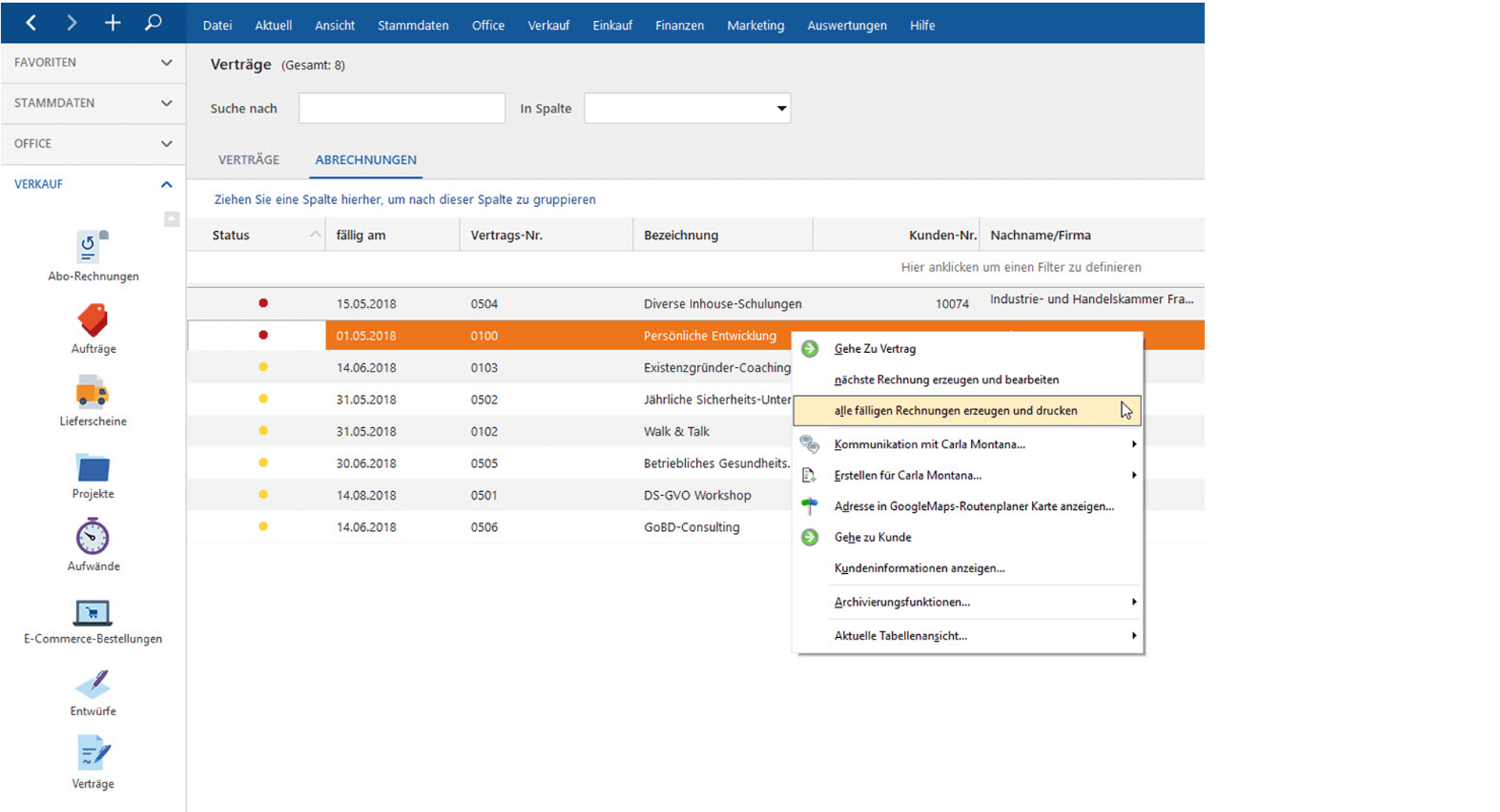Sort by Vertrags-Nr. column header

[x=546, y=235]
